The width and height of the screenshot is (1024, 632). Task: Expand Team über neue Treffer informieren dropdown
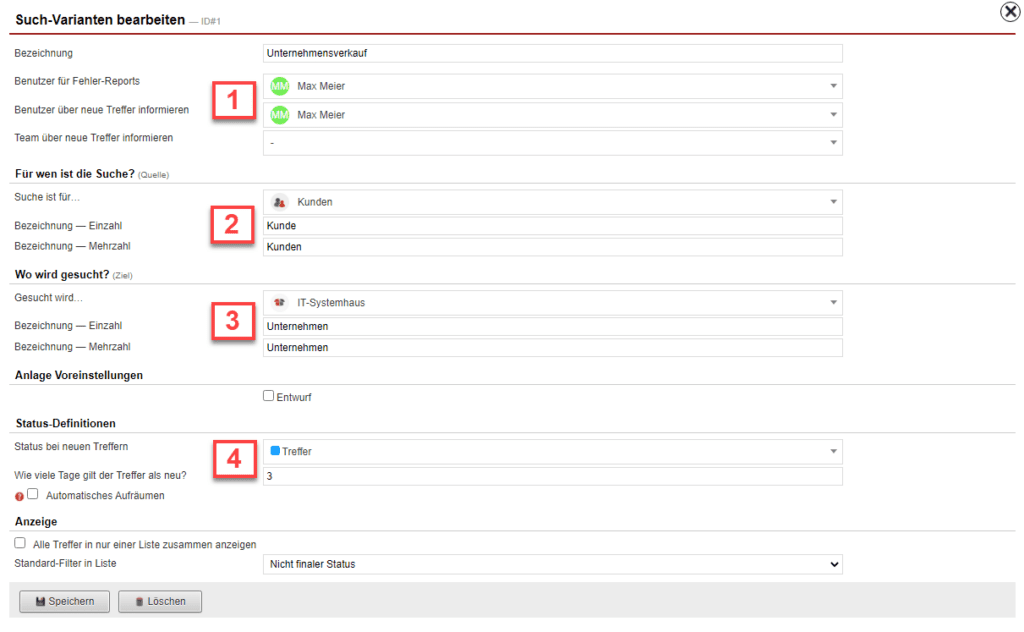(833, 143)
